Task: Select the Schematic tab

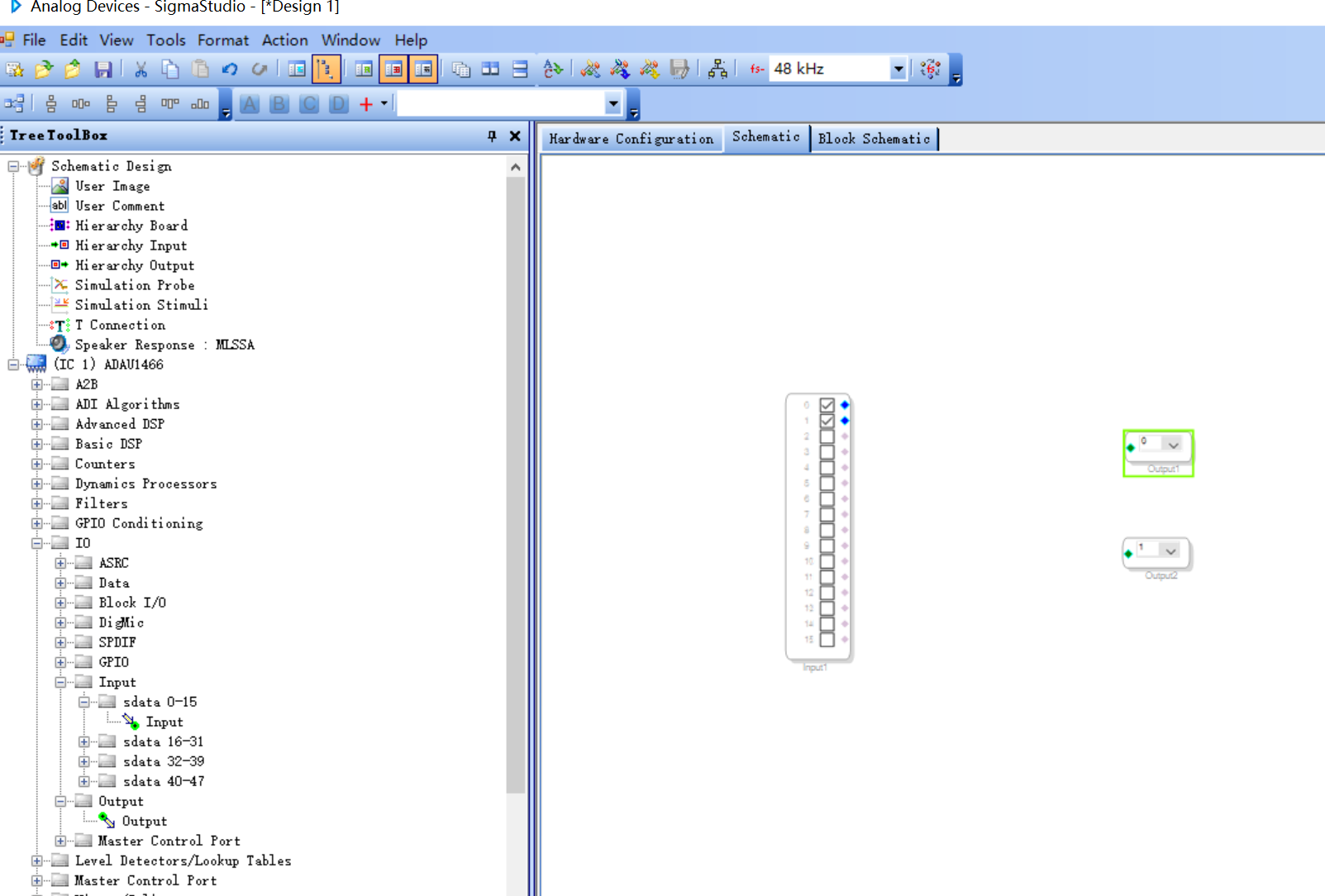Action: coord(766,137)
